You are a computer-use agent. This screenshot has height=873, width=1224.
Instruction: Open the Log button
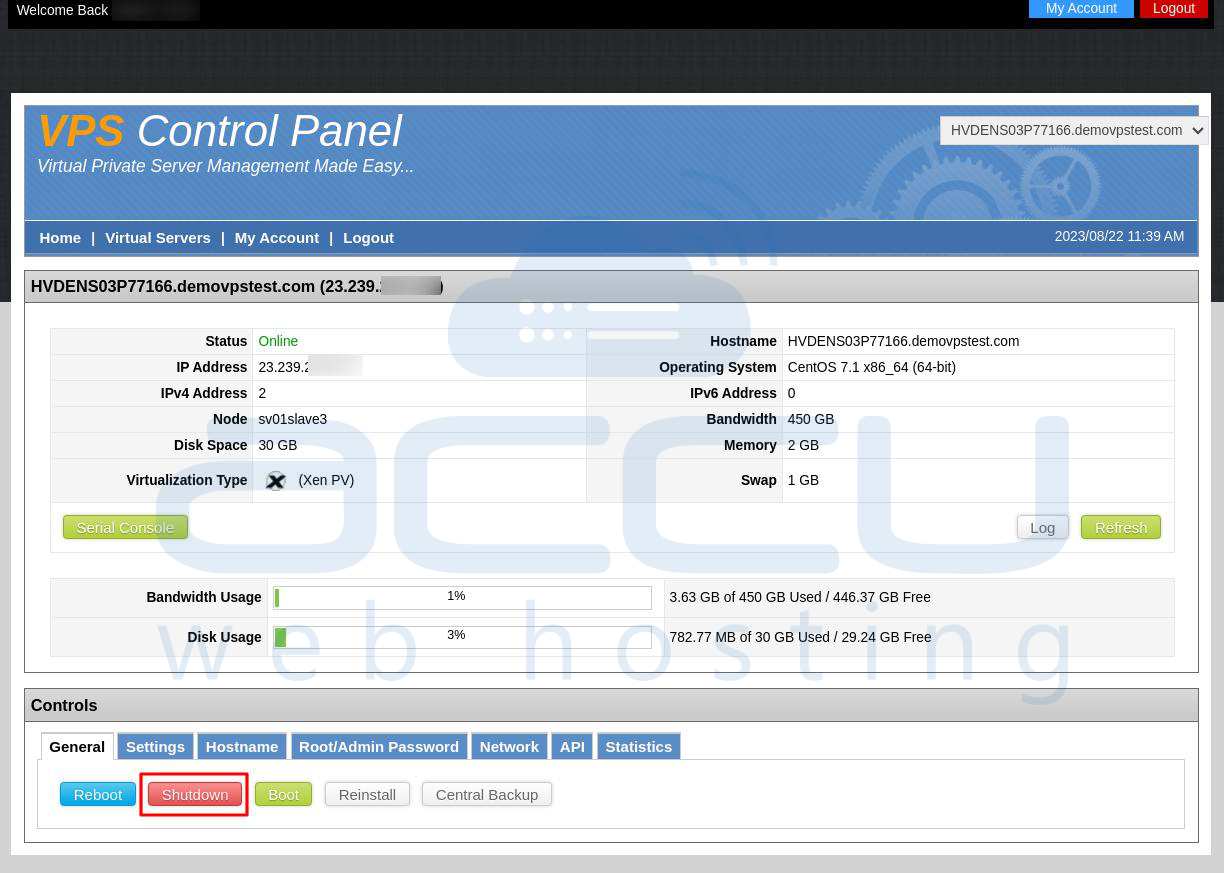point(1043,527)
